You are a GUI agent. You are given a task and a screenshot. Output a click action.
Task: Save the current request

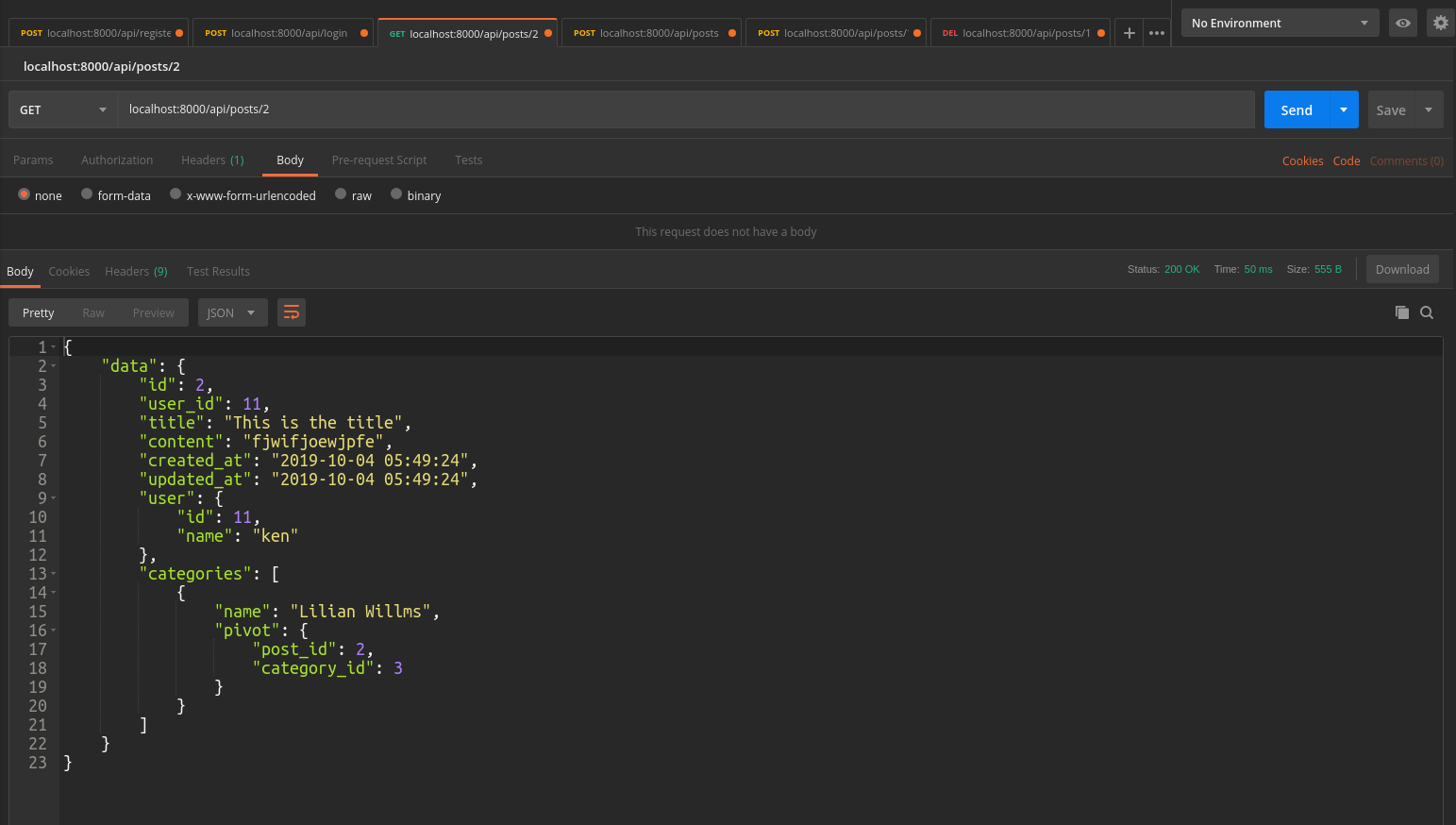[x=1391, y=109]
